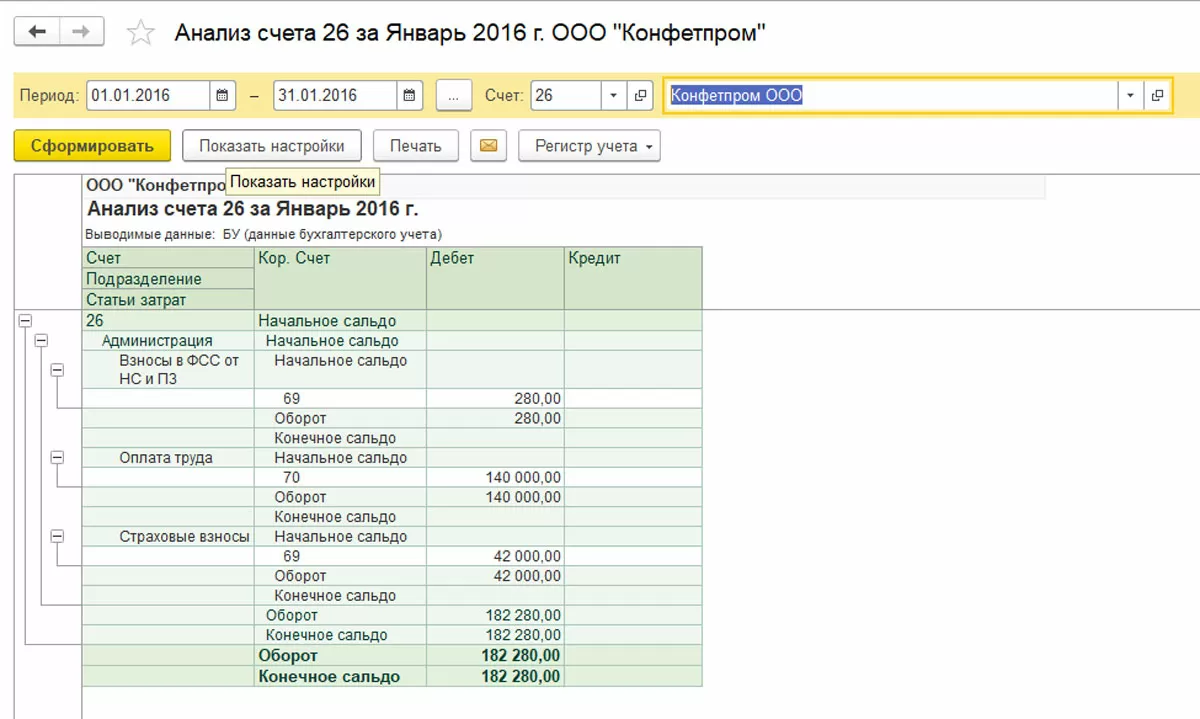Open account 26 dropdown list

[x=613, y=96]
